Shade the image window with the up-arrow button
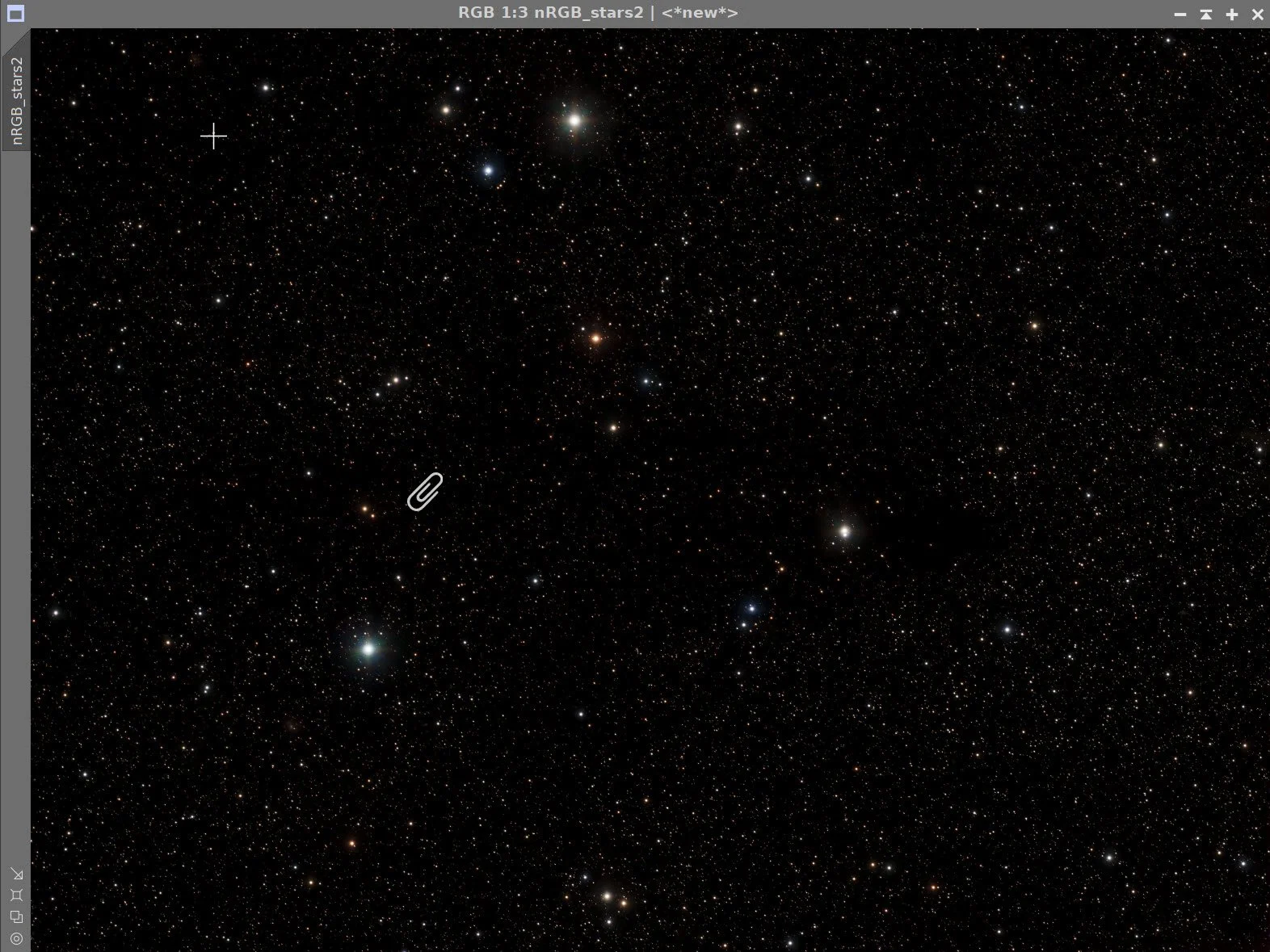Screen dimensions: 1270x952 click(x=1206, y=15)
